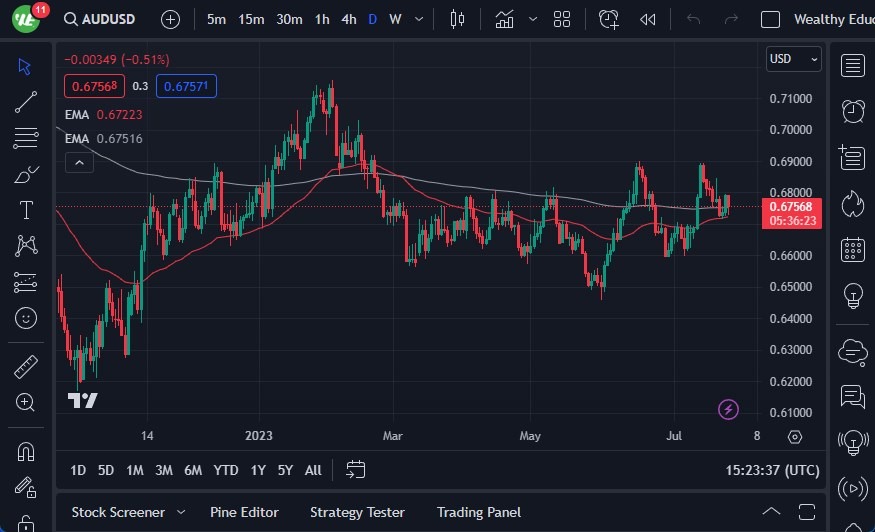875x532 pixels.
Task: Open the emoji icons tool
Action: [x=26, y=318]
